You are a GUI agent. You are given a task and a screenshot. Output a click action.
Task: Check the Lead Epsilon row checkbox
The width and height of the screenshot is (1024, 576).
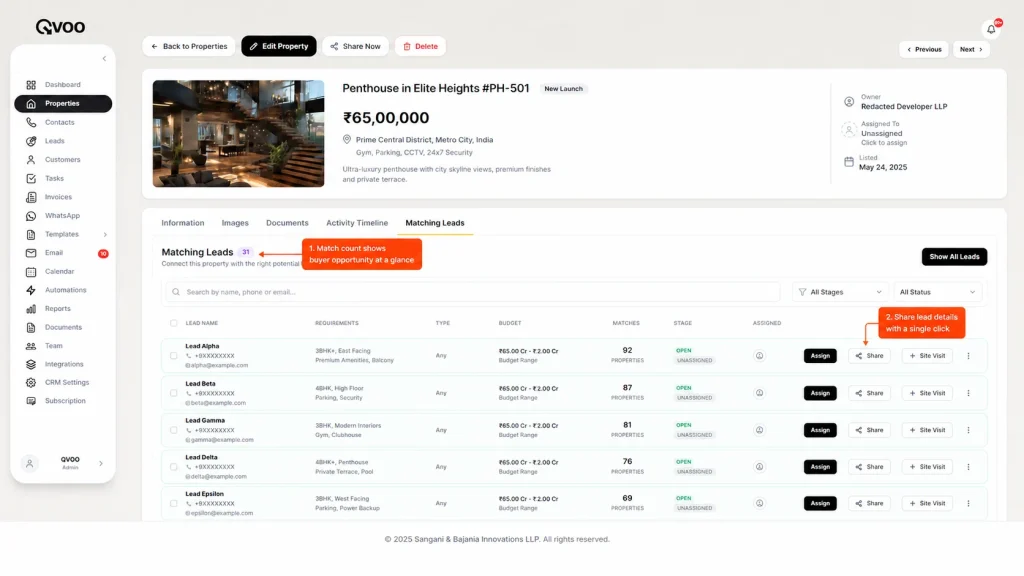173,504
